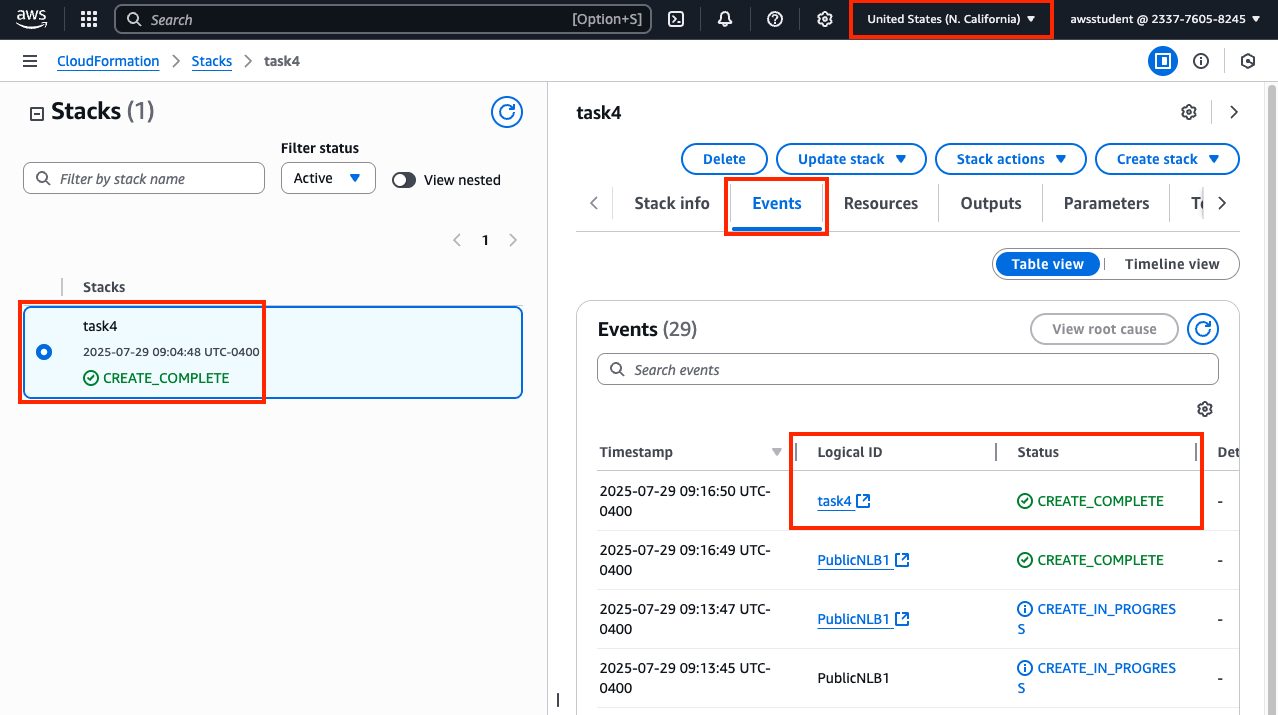Open the task4 Logical ID link
The image size is (1278, 715).
834,501
